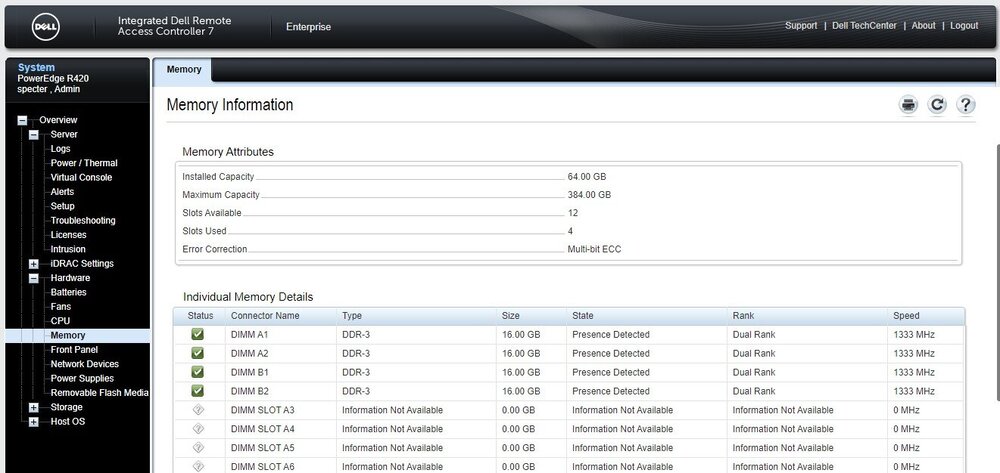Expand the iDRAC Settings node
The width and height of the screenshot is (1000, 473).
click(34, 264)
